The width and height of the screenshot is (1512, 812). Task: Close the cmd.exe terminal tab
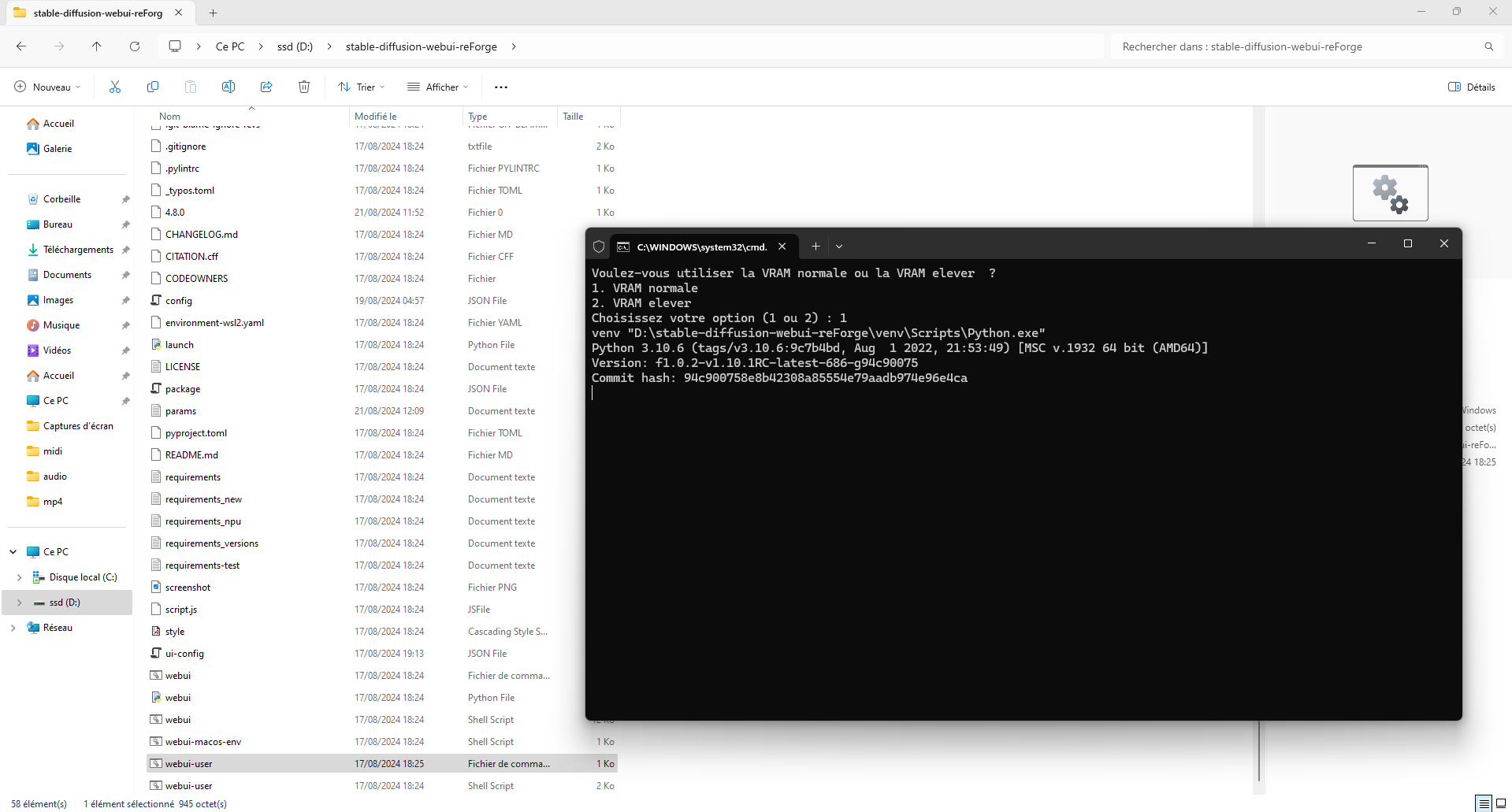pyautogui.click(x=782, y=247)
